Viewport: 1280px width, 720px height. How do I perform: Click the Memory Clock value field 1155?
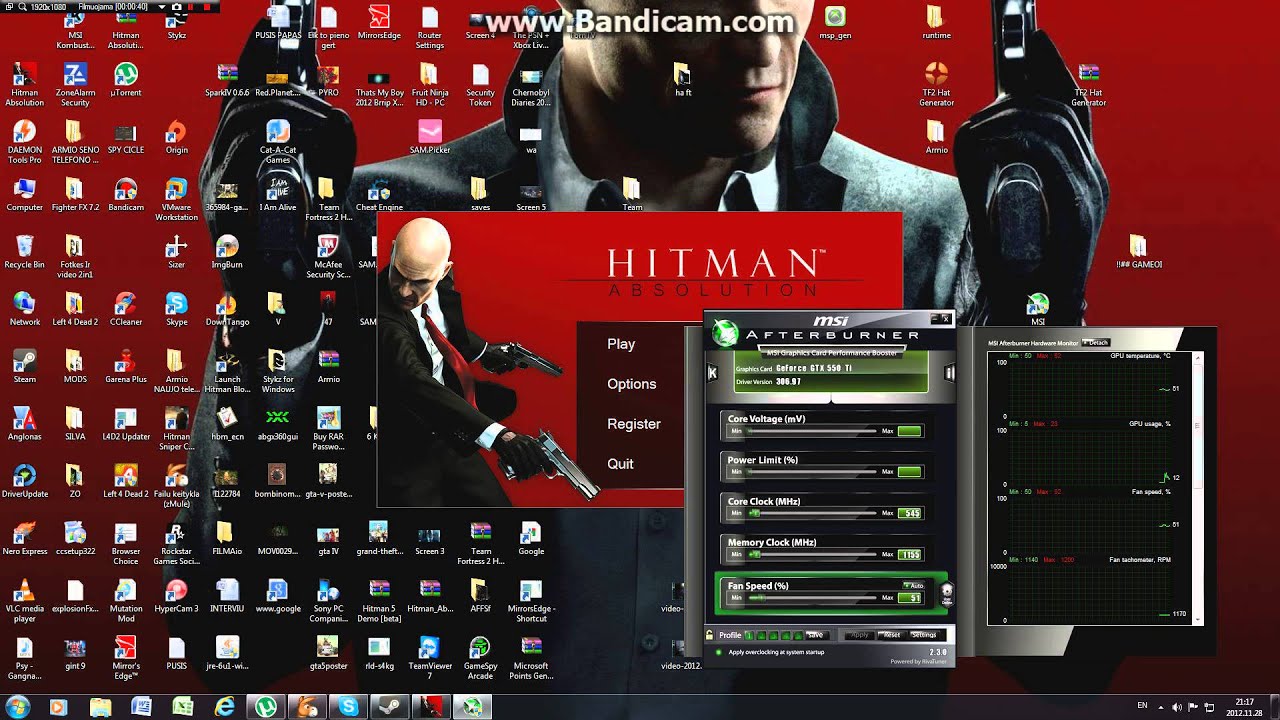click(x=910, y=554)
